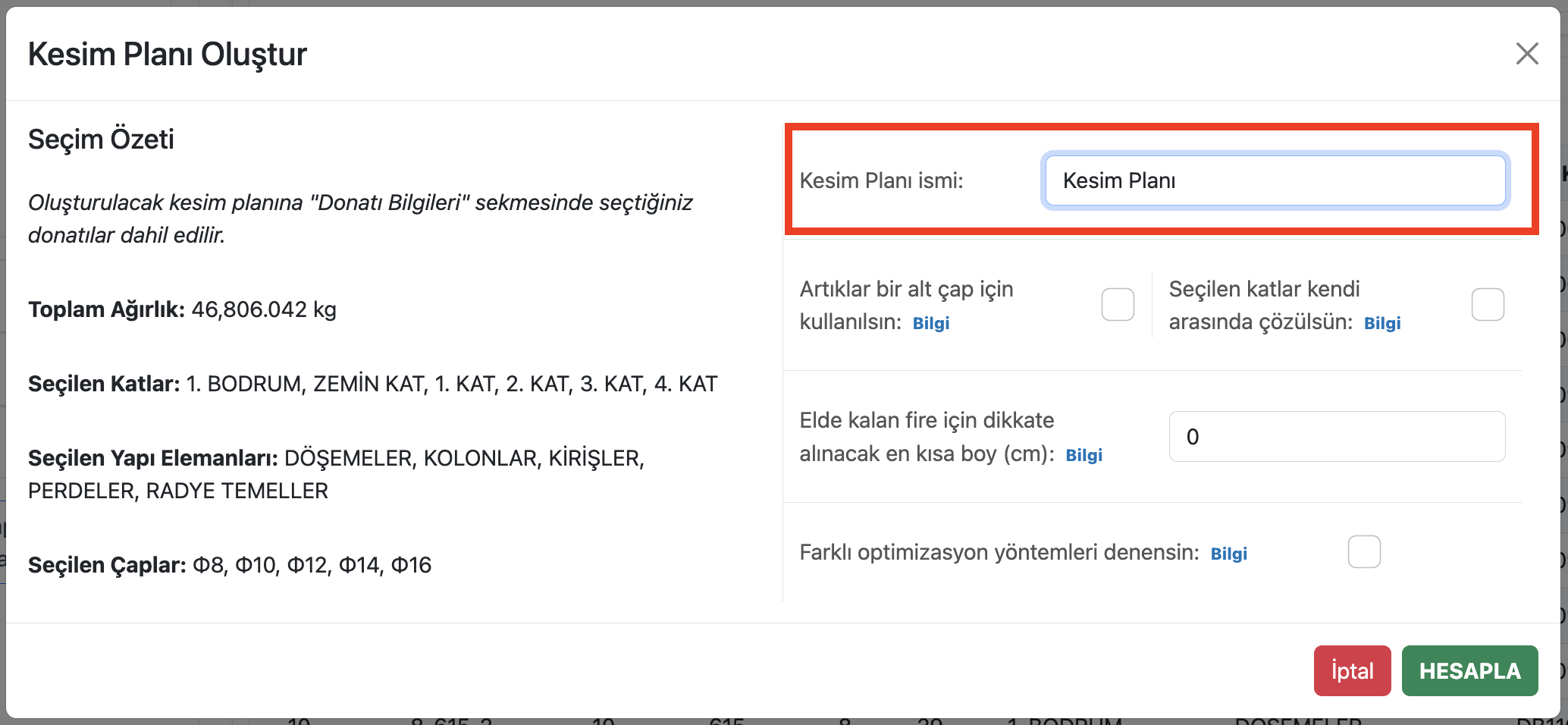Click Bilgi next to Farklı optimizasyon yöntemleri
Image resolution: width=1568 pixels, height=725 pixels.
click(x=1228, y=554)
